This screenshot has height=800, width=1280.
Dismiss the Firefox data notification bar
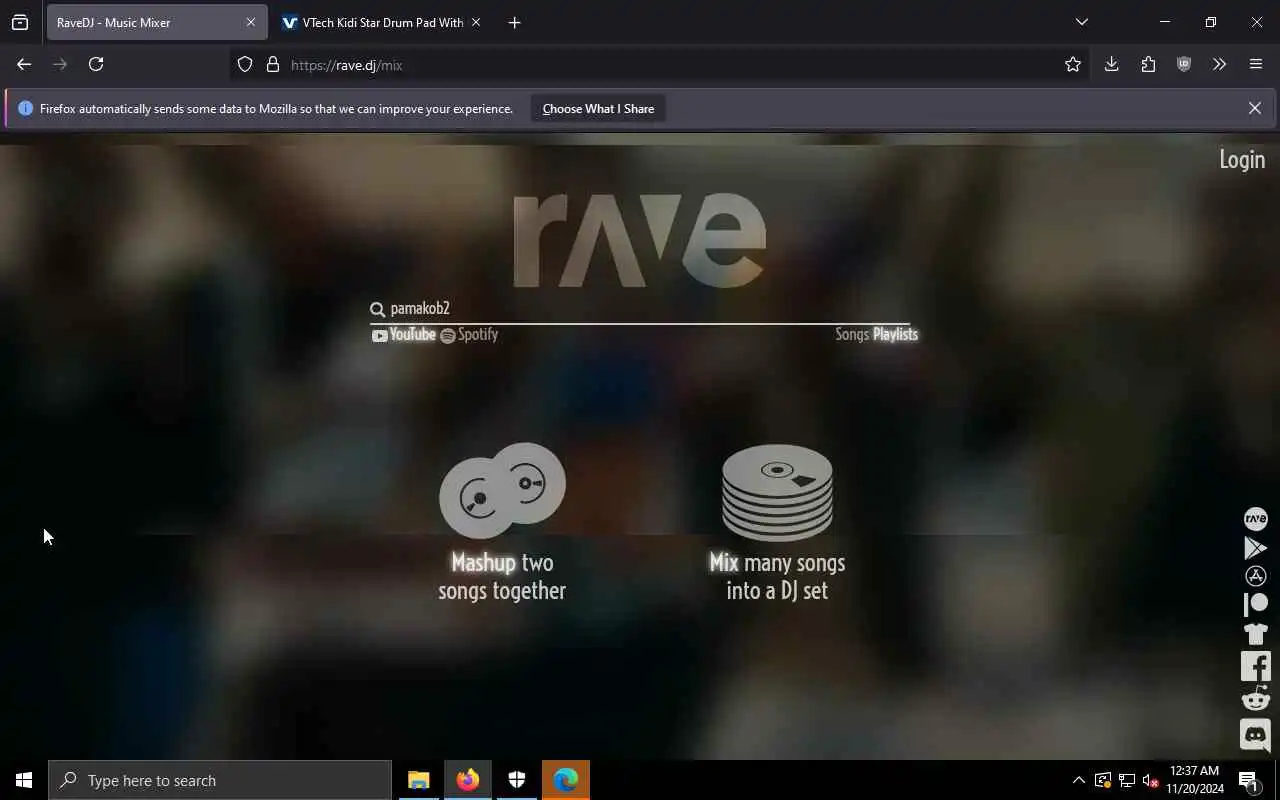tap(1254, 108)
